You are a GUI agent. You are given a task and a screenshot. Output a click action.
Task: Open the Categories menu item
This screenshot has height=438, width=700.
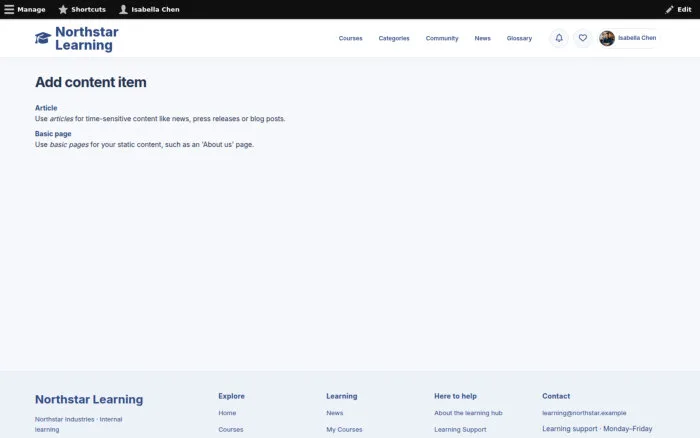coord(394,38)
